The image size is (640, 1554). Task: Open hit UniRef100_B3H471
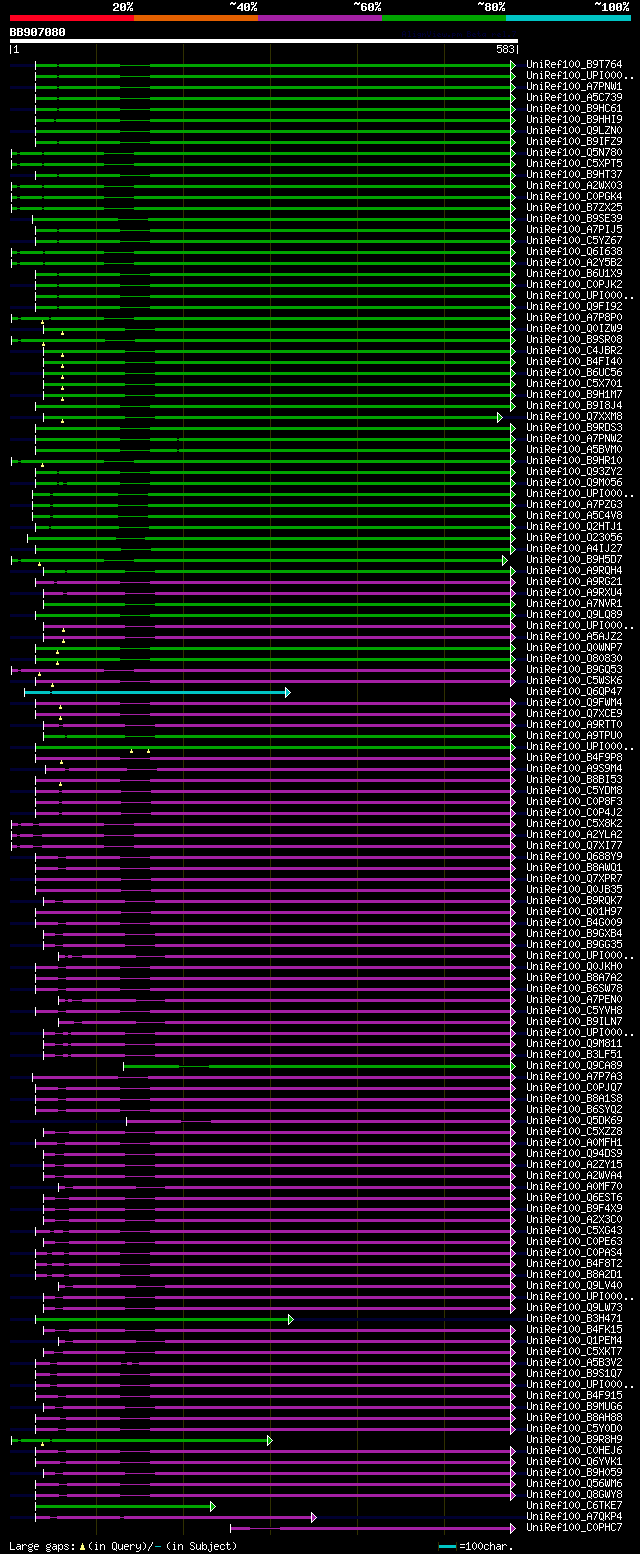pos(574,1319)
